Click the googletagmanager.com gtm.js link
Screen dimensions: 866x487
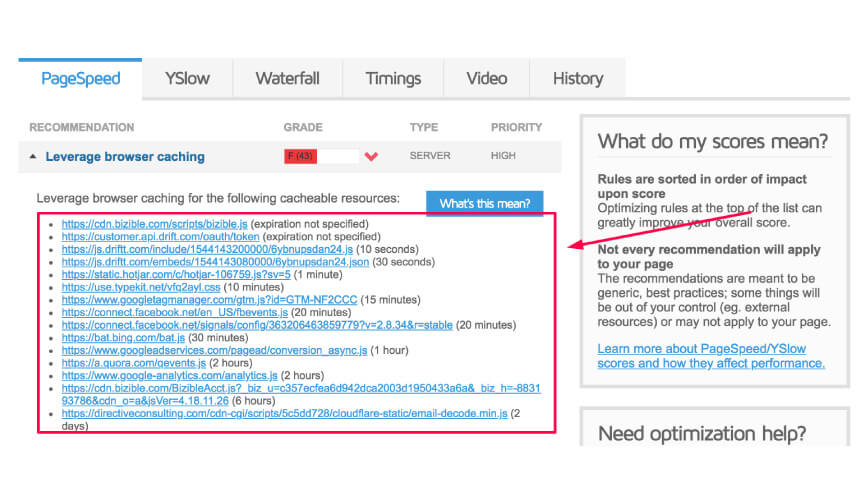[x=202, y=299]
